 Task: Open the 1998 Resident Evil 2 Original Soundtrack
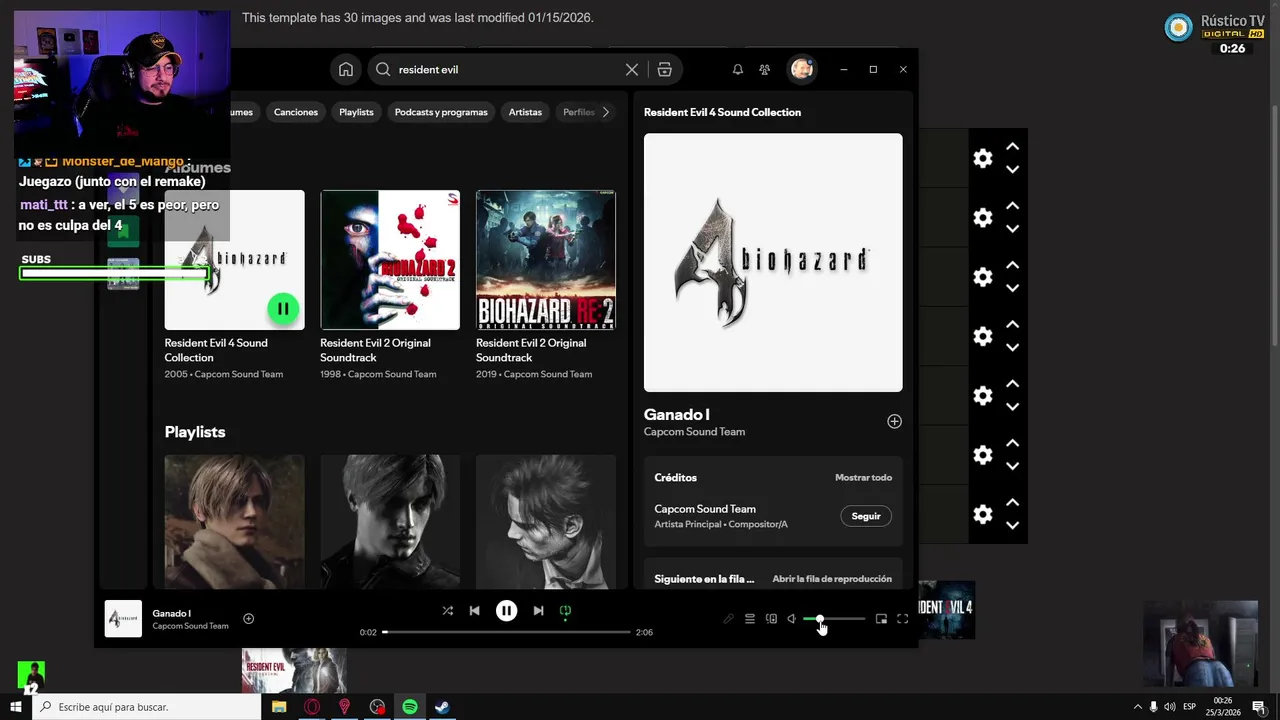pos(375,350)
